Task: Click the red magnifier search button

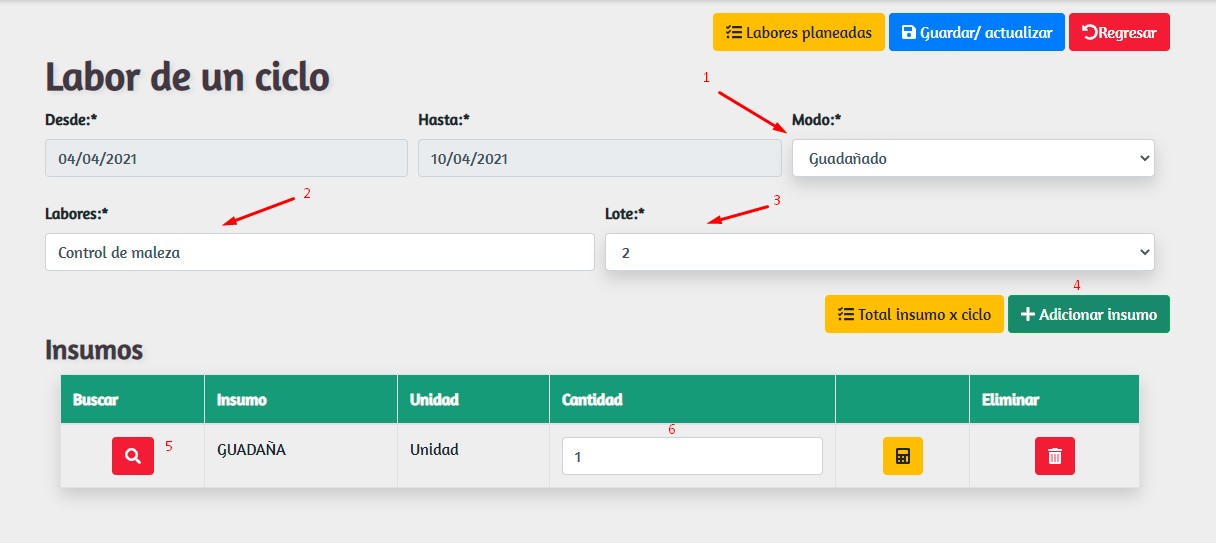Action: coord(133,456)
